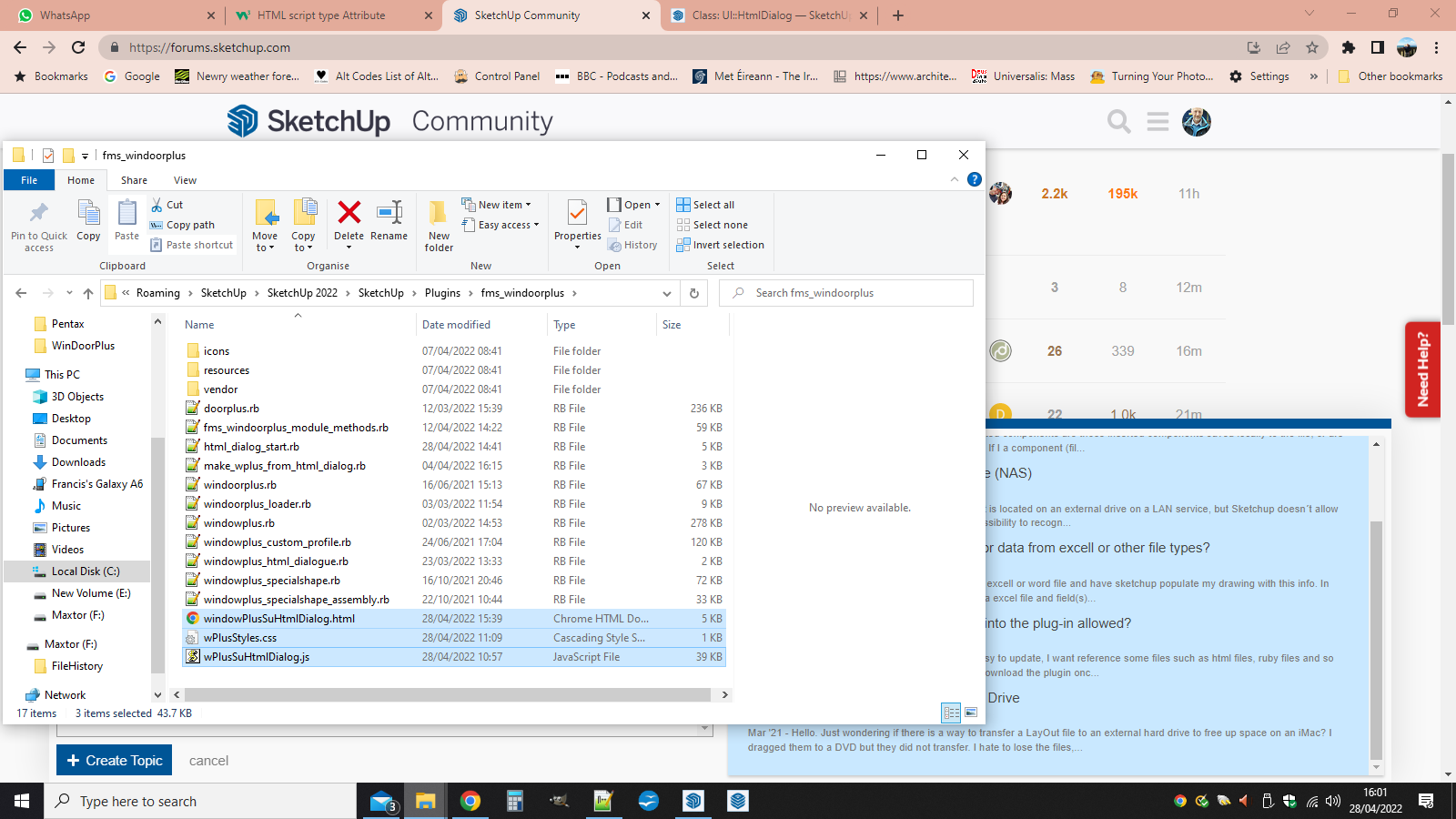Cut the selected files
The height and width of the screenshot is (819, 1456).
point(167,205)
